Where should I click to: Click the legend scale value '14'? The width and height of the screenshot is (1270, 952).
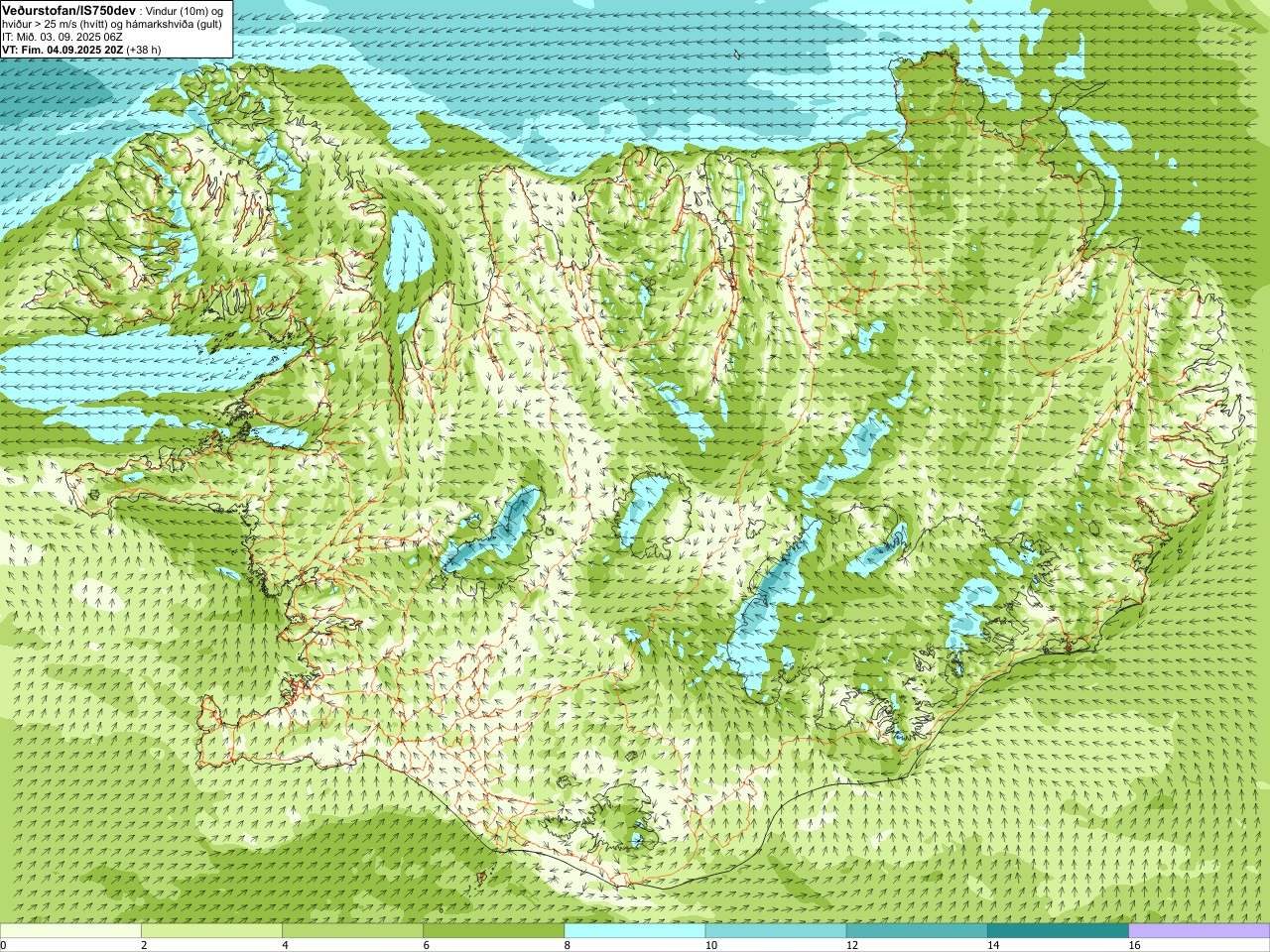(994, 945)
